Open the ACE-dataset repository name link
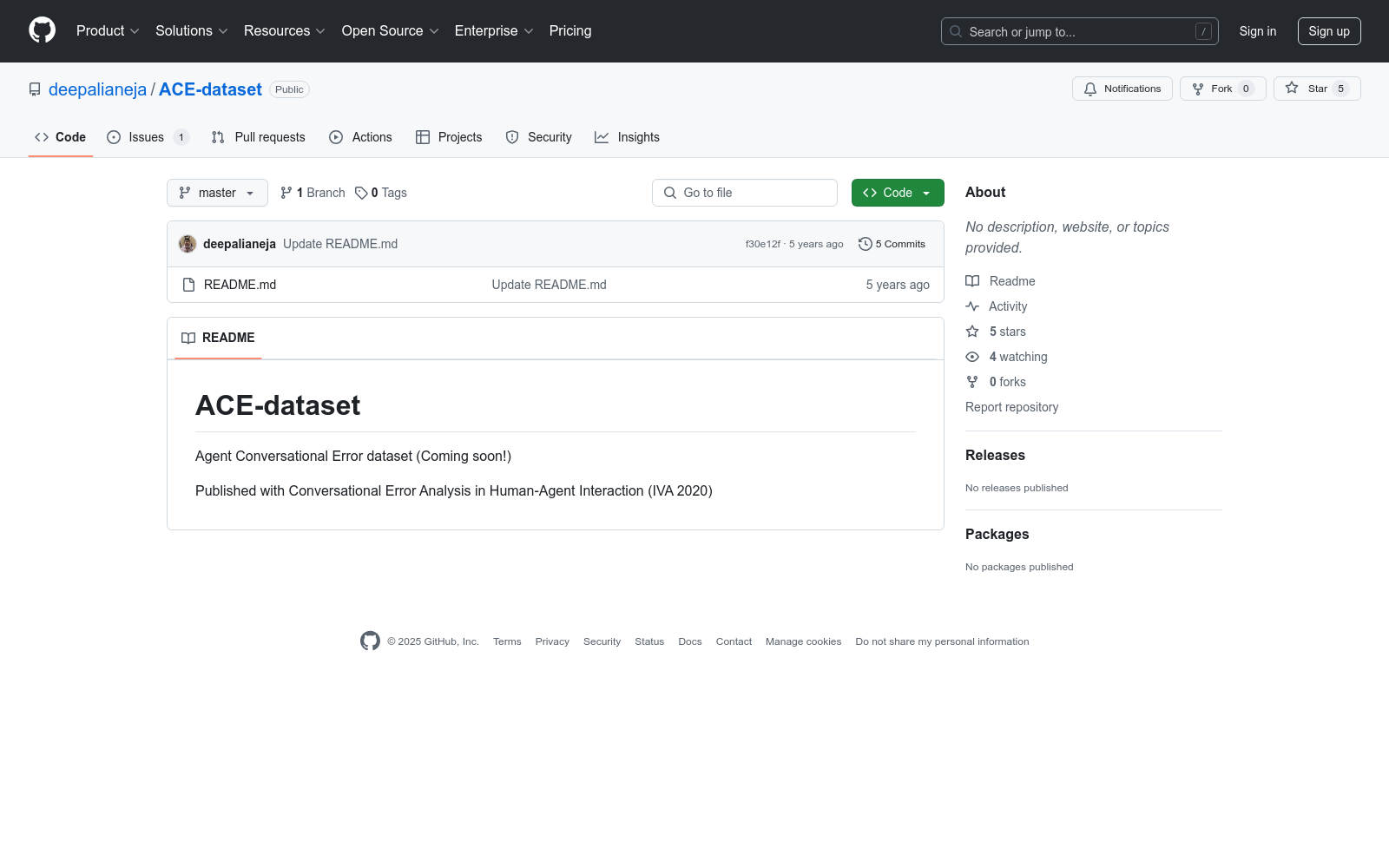The width and height of the screenshot is (1389, 868). click(210, 89)
